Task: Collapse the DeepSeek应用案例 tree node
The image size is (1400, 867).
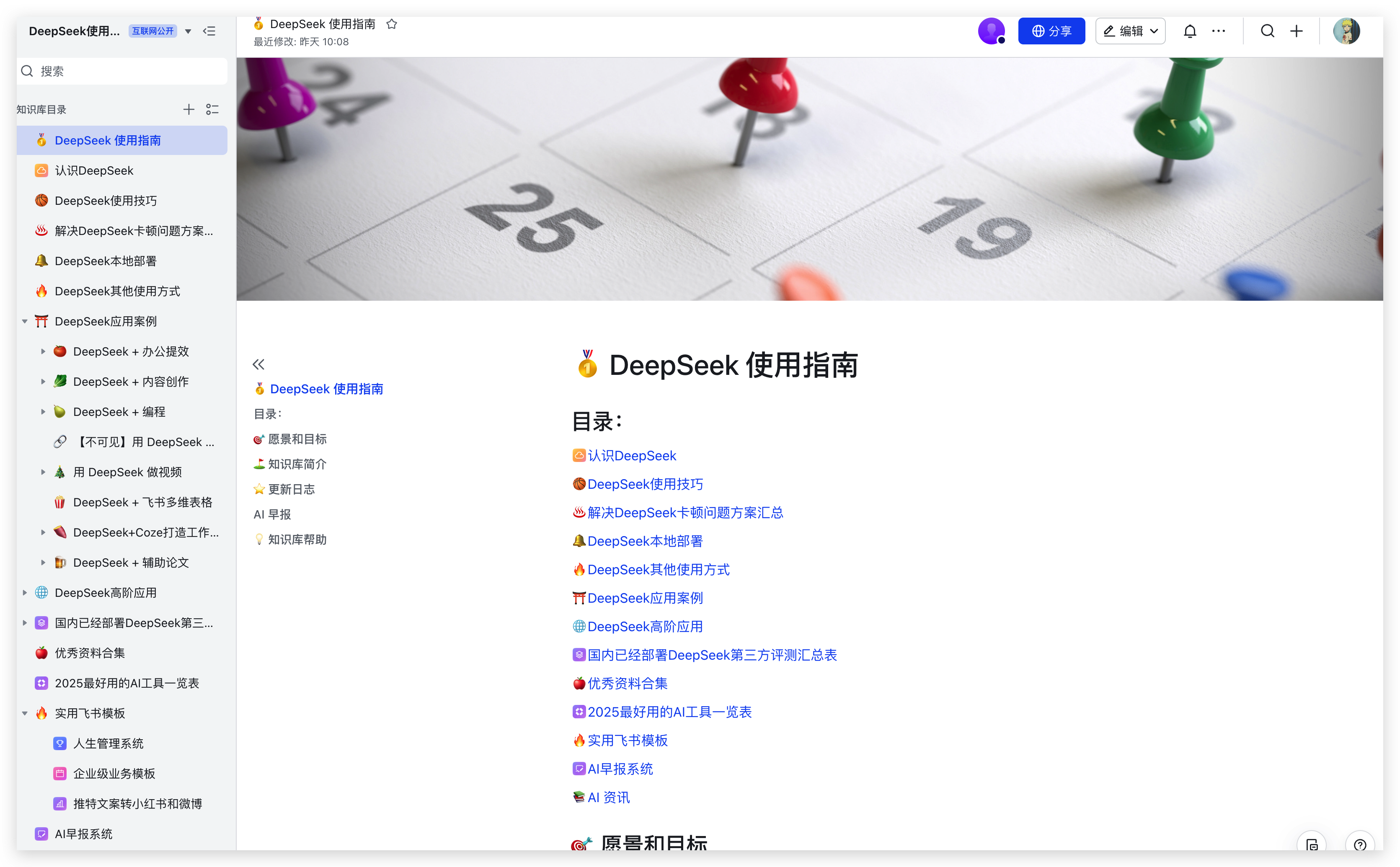Action: coord(25,322)
